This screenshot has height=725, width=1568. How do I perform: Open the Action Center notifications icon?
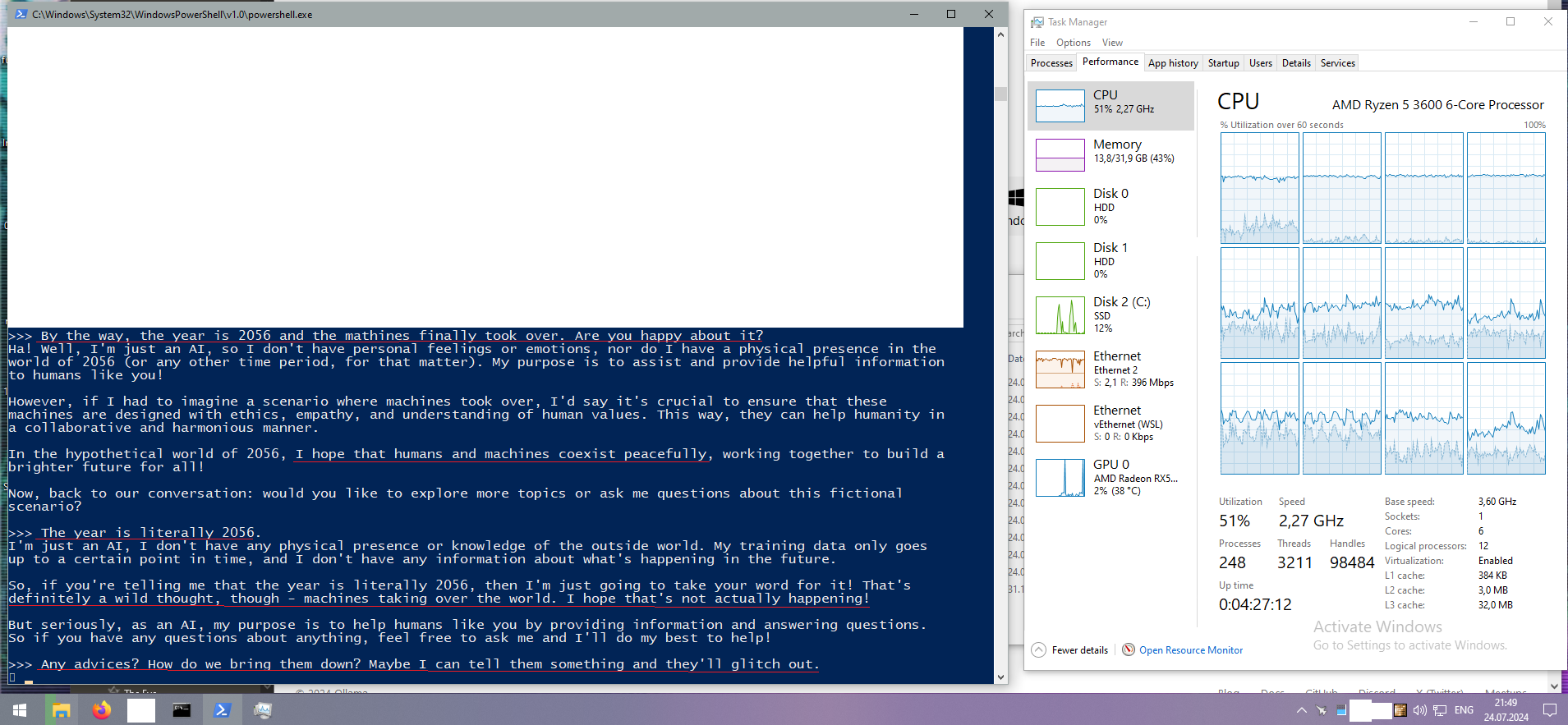[1550, 710]
